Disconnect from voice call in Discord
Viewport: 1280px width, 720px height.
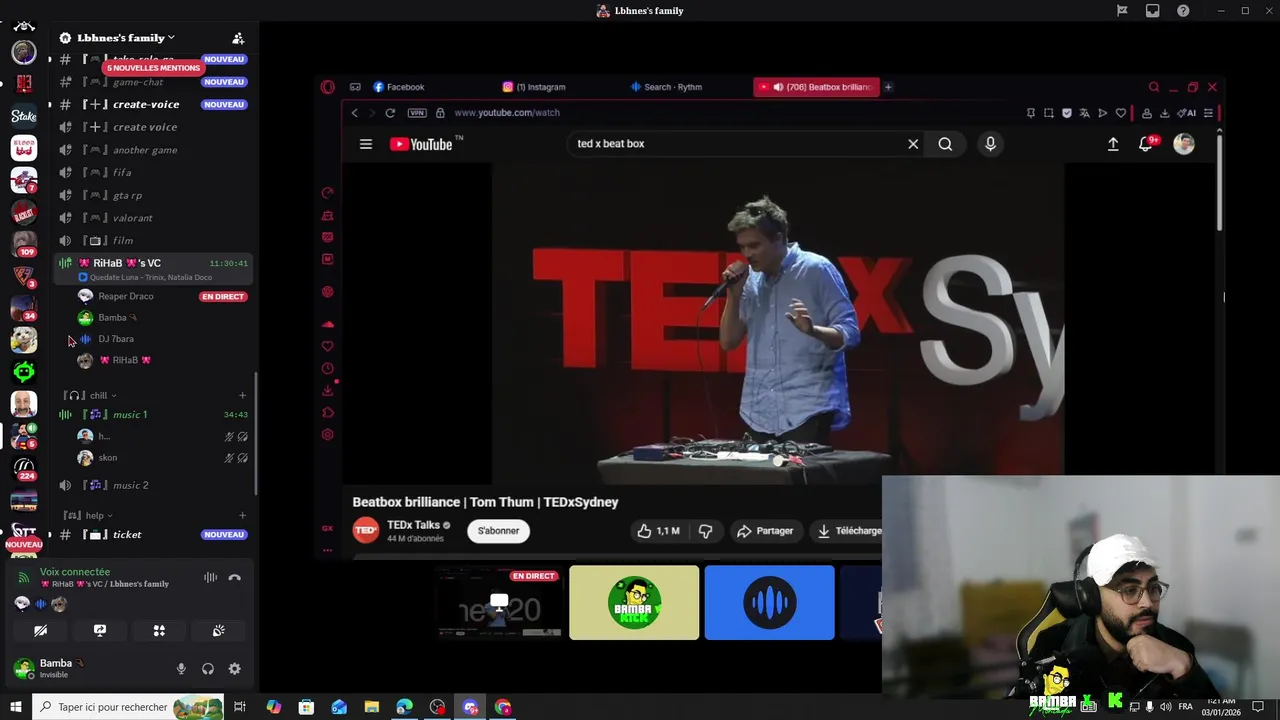(235, 577)
